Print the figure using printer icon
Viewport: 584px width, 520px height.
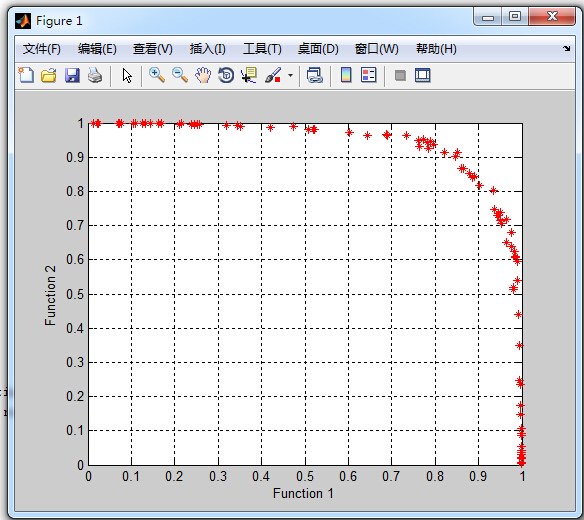tap(95, 75)
